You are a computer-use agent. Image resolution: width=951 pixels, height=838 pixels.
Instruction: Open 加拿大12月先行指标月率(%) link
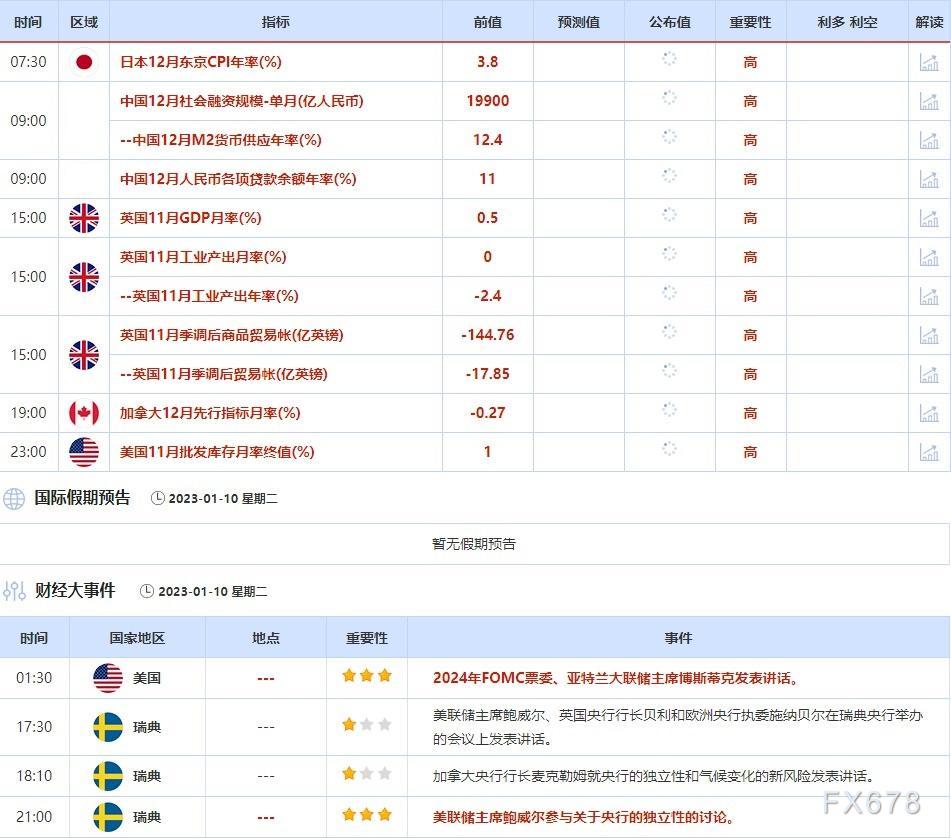point(210,413)
